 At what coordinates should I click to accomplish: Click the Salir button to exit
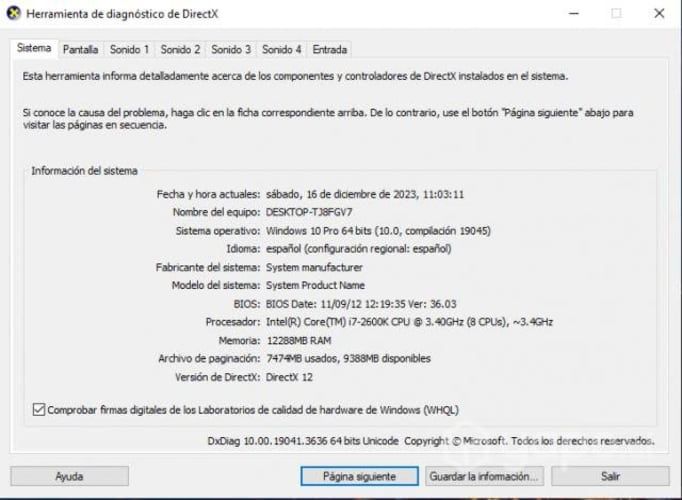(x=610, y=476)
